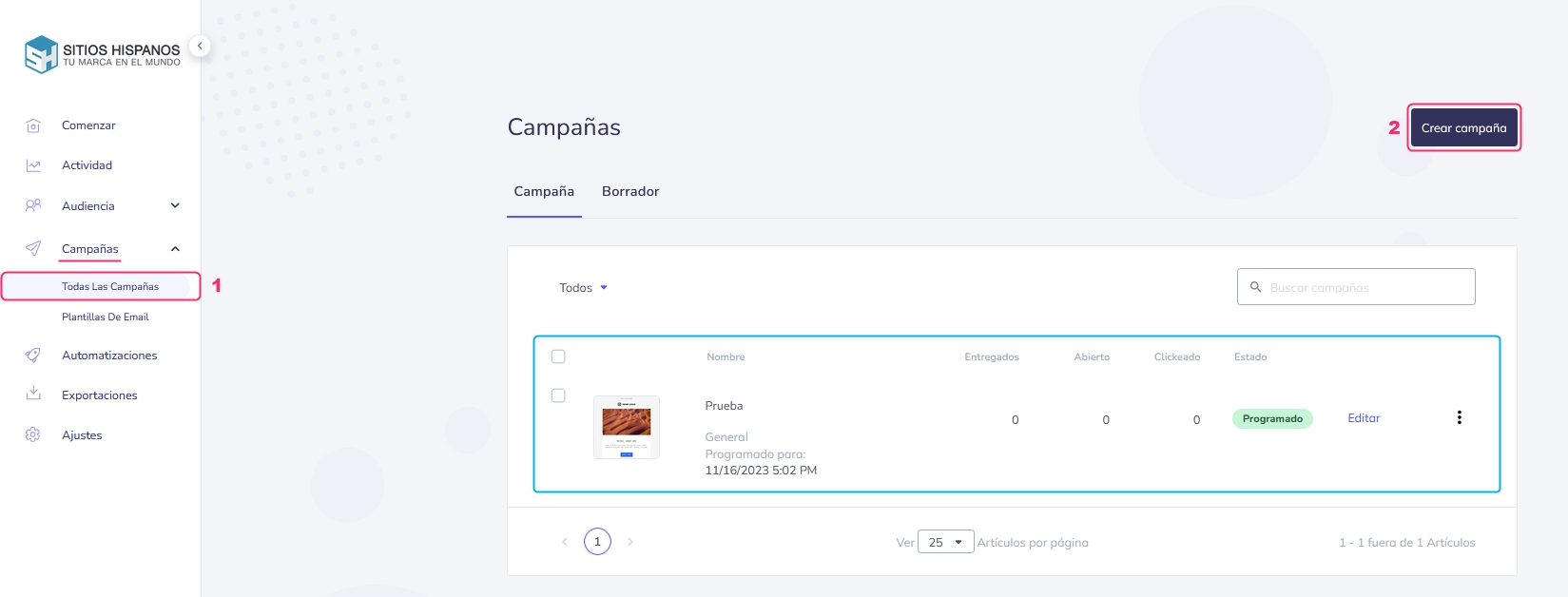Click the Automatizaciones rocket icon
Image resolution: width=1568 pixels, height=597 pixels.
tap(33, 356)
